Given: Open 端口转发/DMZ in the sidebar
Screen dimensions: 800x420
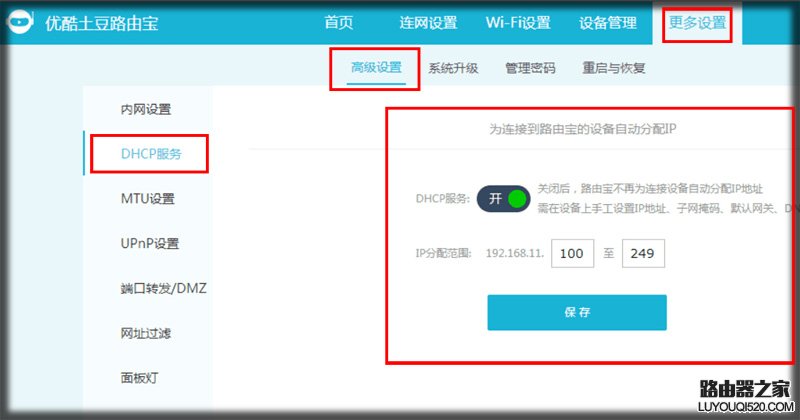Looking at the screenshot, I should 163,288.
